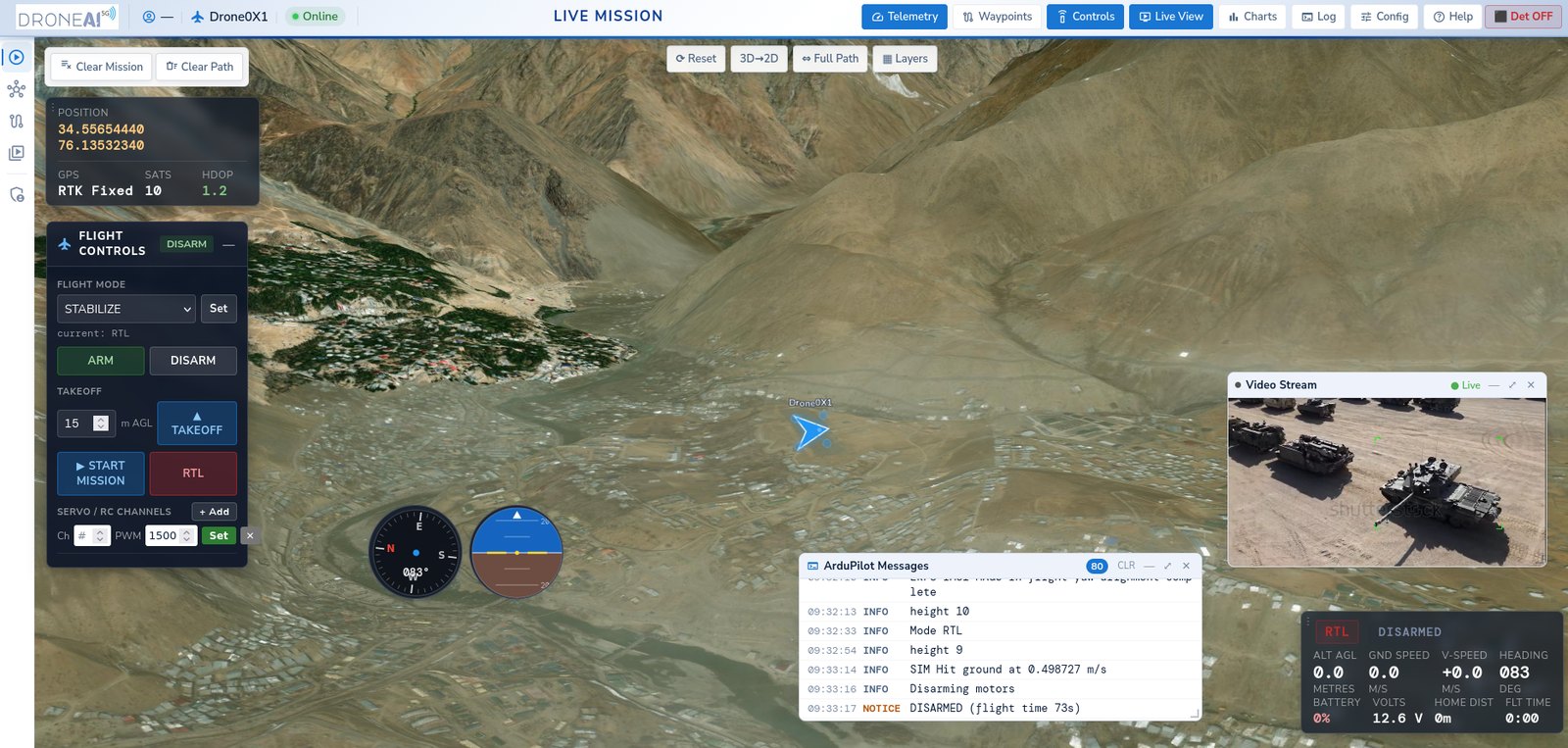Adjust the servo channel number stepper
This screenshot has height=748, width=1568.
tap(100, 536)
